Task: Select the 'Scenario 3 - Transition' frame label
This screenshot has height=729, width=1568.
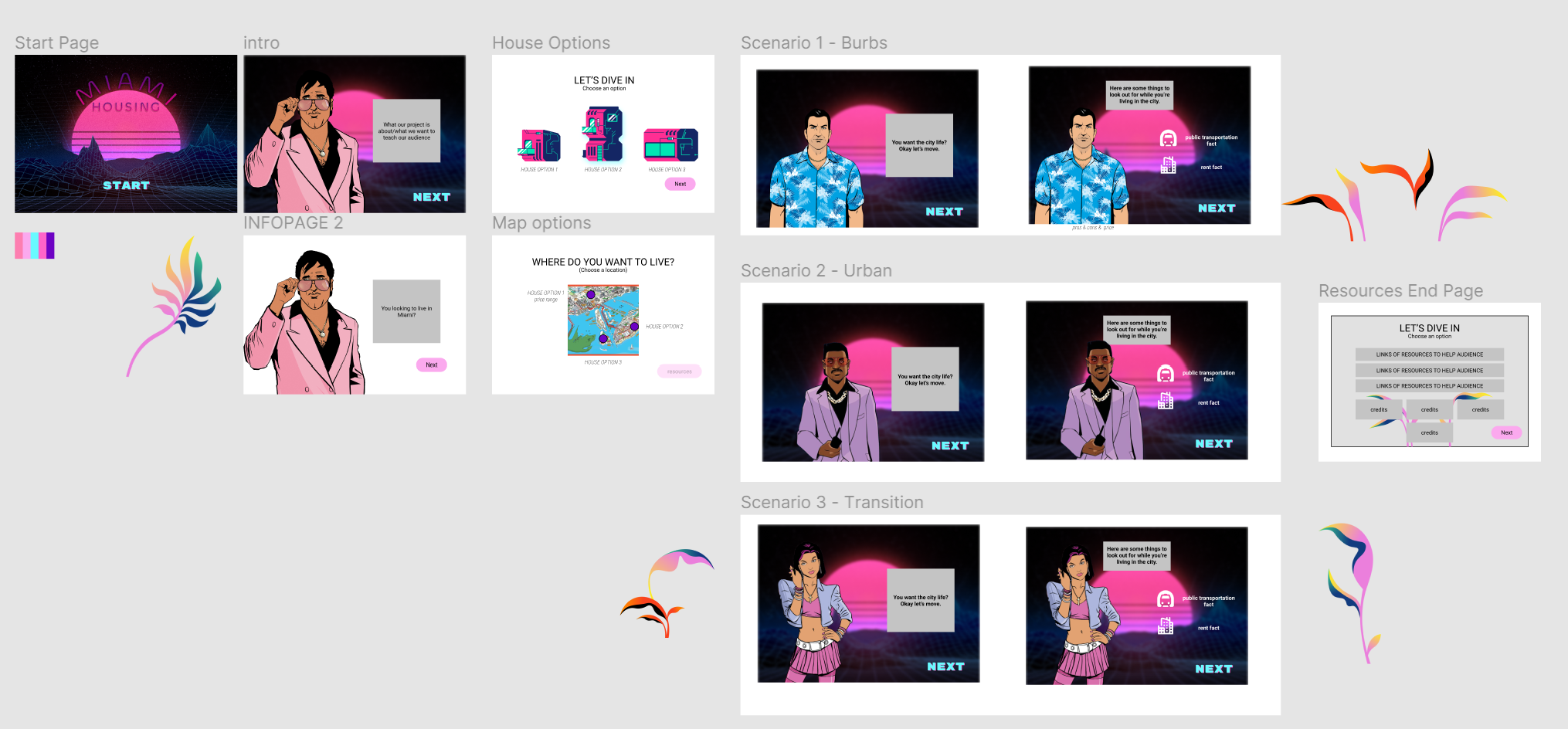Action: pyautogui.click(x=832, y=503)
